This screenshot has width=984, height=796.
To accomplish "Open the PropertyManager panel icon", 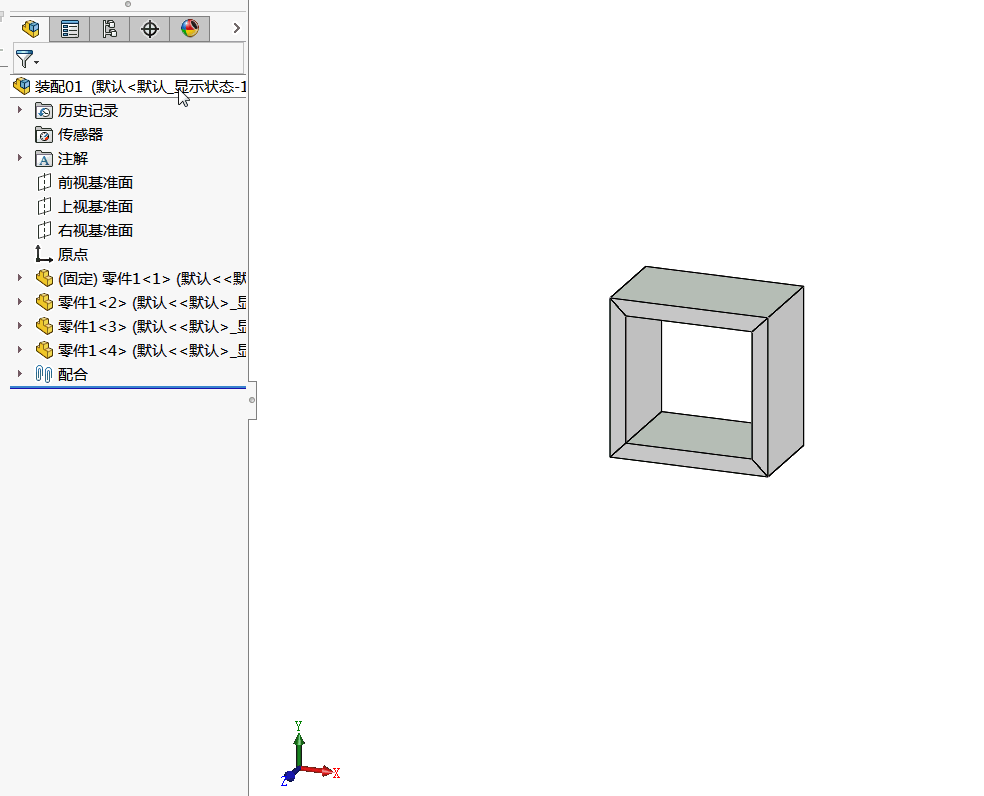I will [69, 28].
